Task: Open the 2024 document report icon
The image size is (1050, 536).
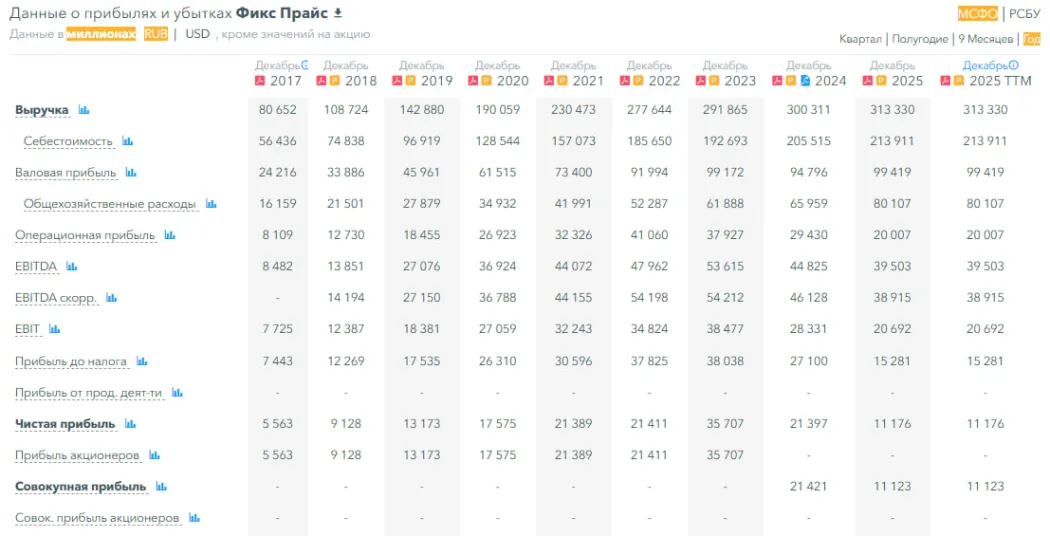Action: click(x=805, y=81)
